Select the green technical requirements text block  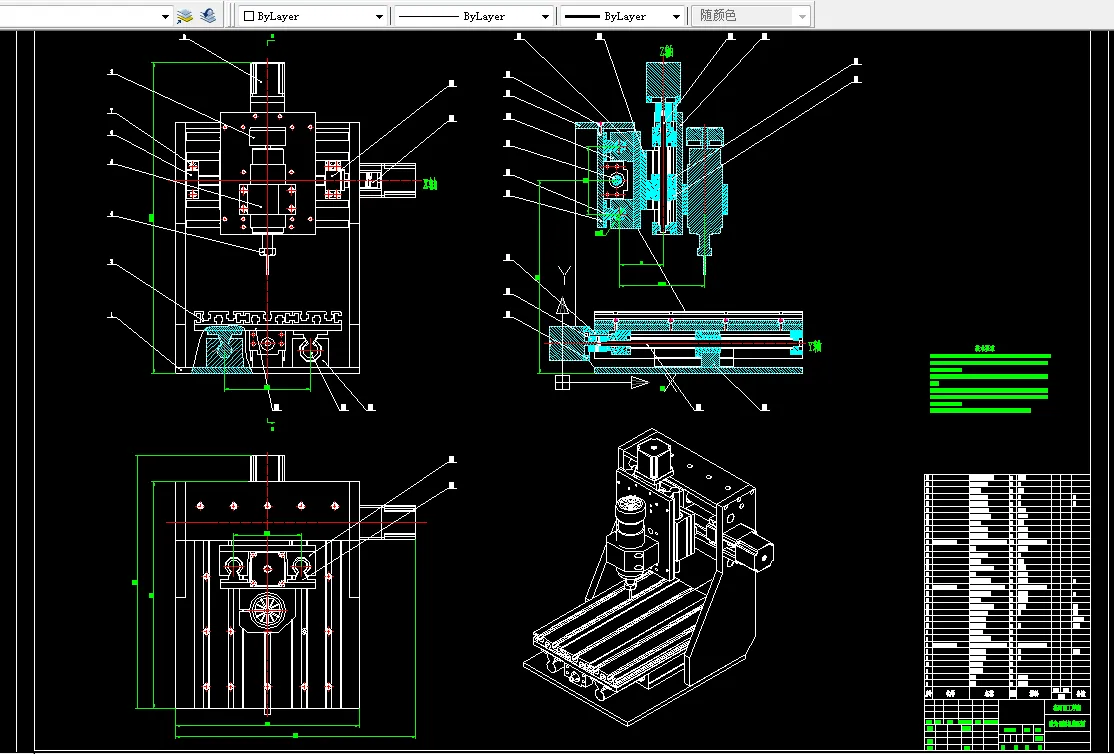coord(989,383)
